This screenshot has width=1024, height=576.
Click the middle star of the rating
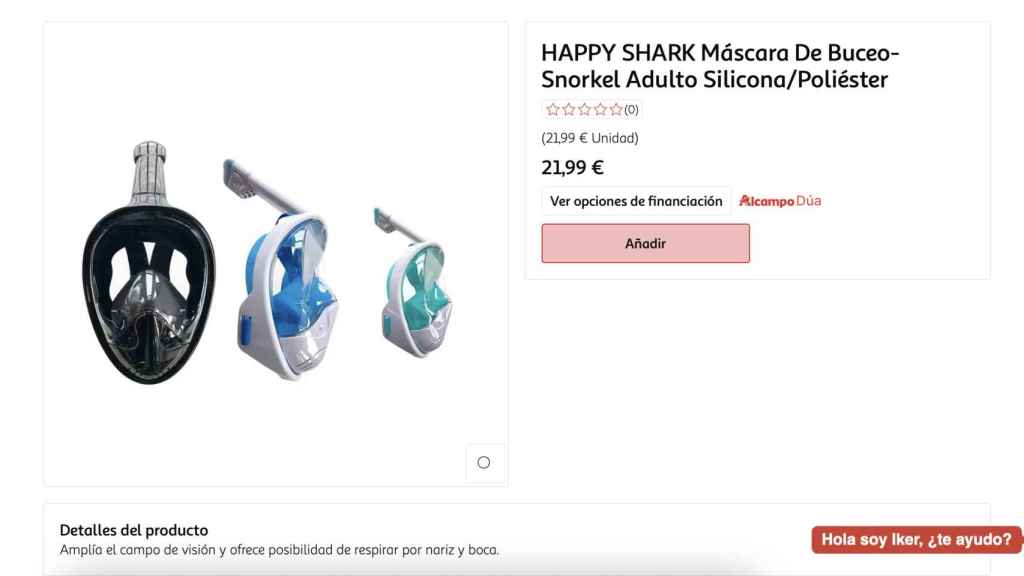(x=585, y=109)
